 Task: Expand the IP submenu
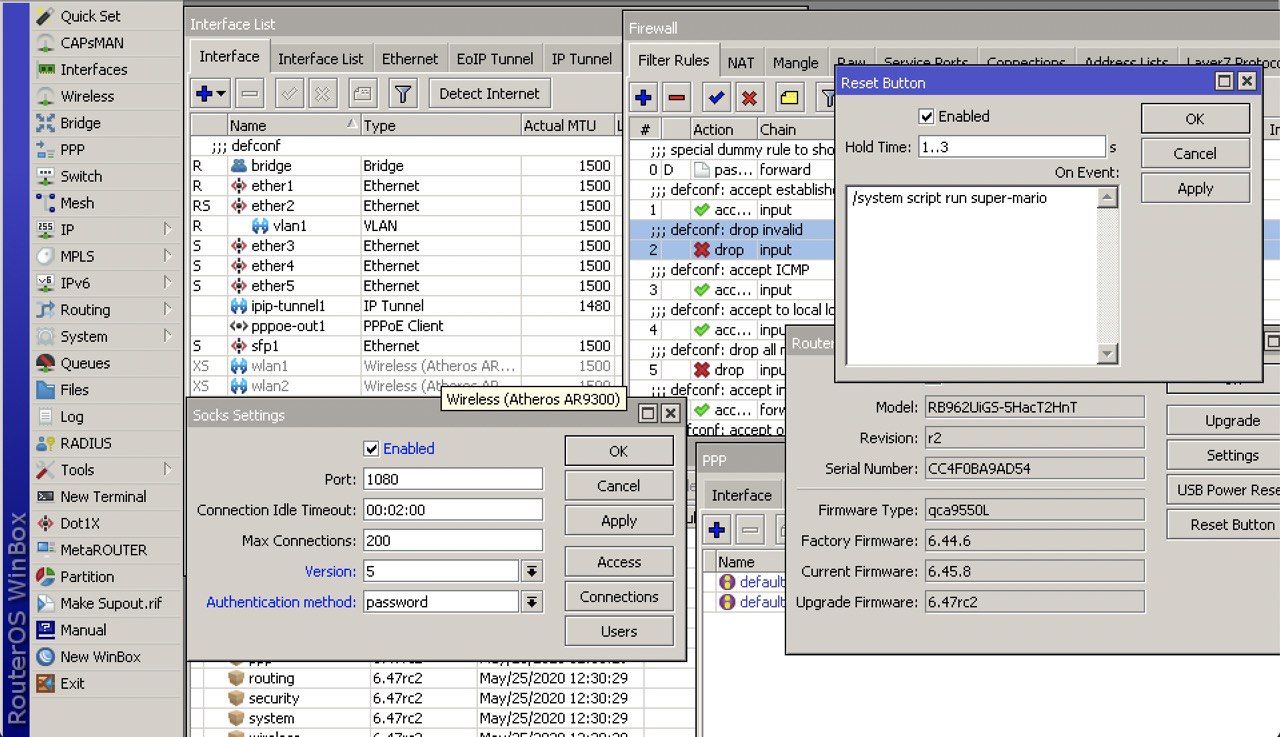tap(168, 230)
